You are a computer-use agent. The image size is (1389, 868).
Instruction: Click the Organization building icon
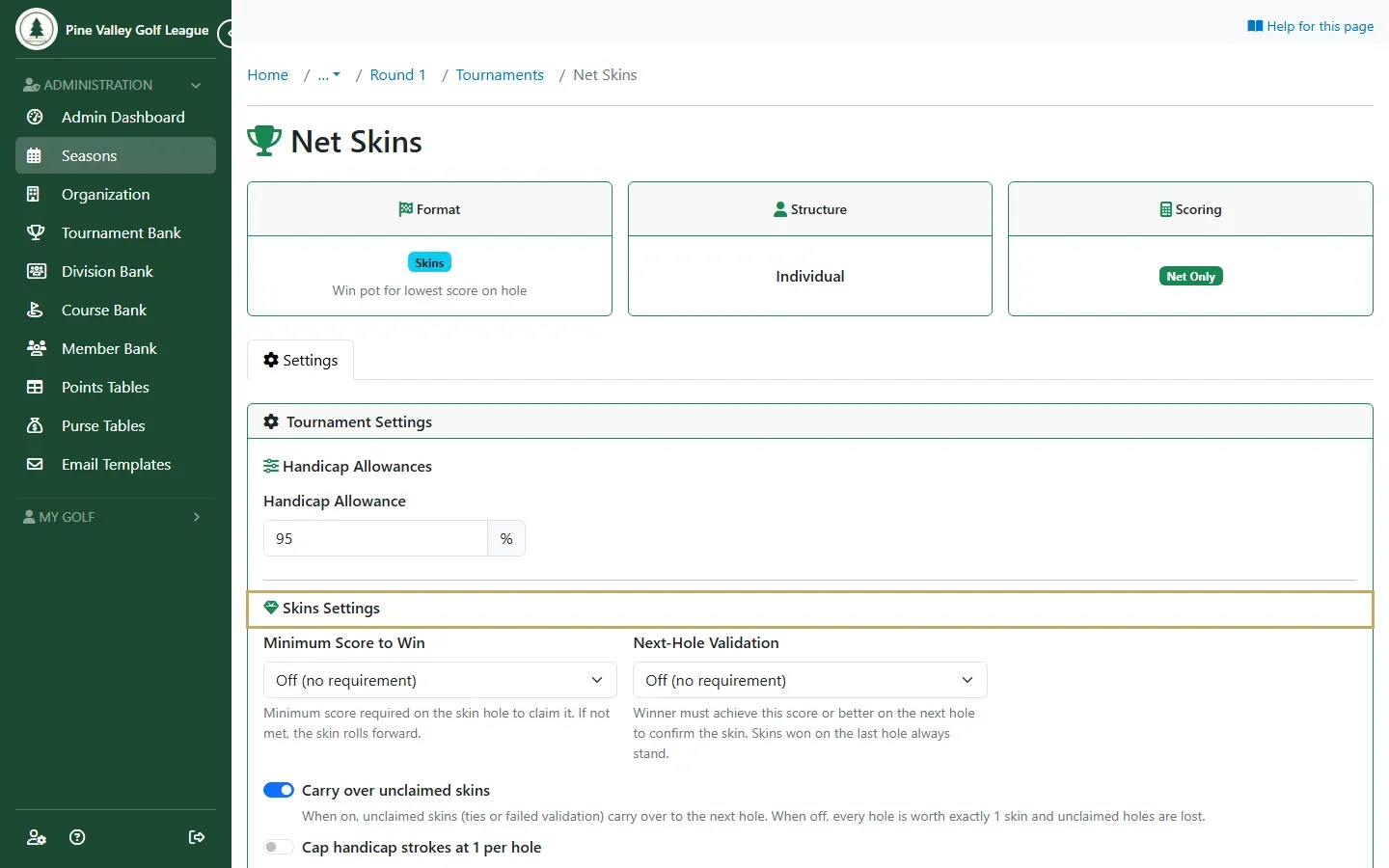click(34, 194)
